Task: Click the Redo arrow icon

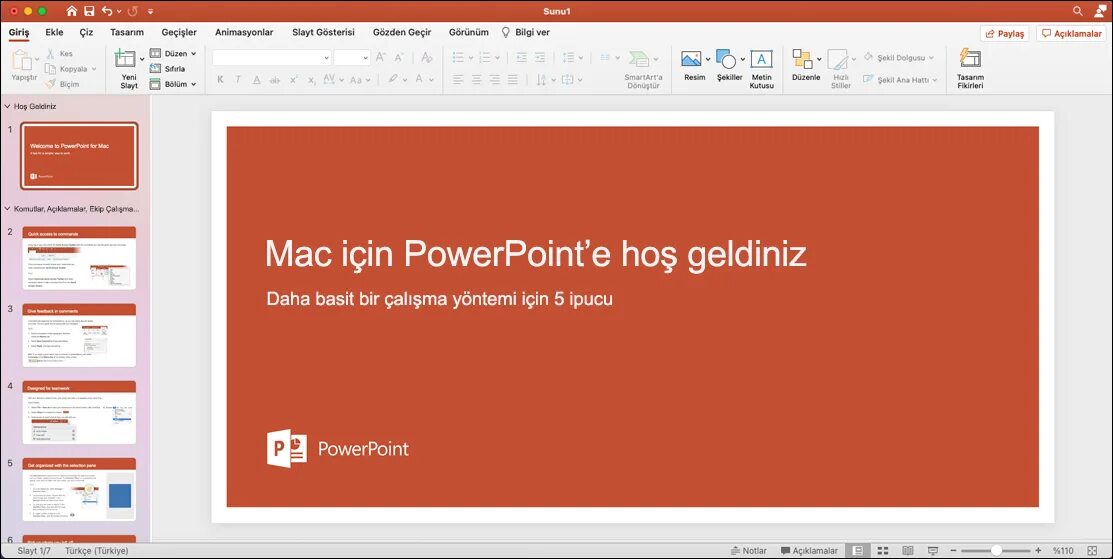Action: [x=133, y=11]
